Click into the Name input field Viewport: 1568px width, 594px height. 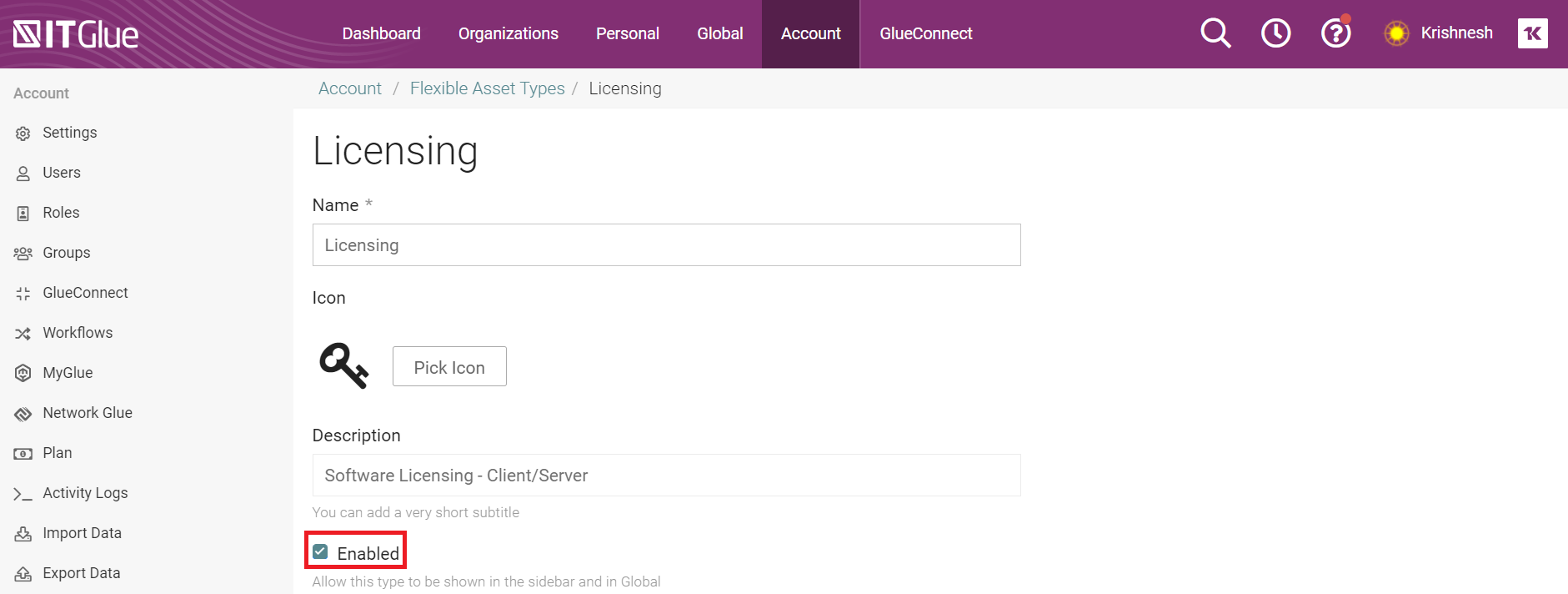pos(666,245)
